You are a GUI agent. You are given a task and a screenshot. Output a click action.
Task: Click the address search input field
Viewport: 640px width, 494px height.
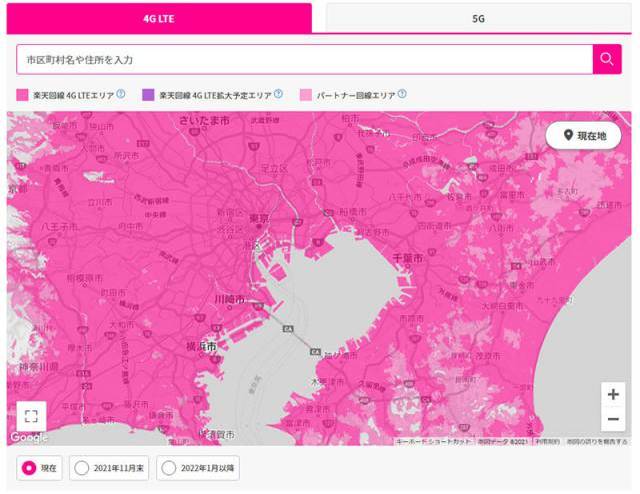pos(304,60)
